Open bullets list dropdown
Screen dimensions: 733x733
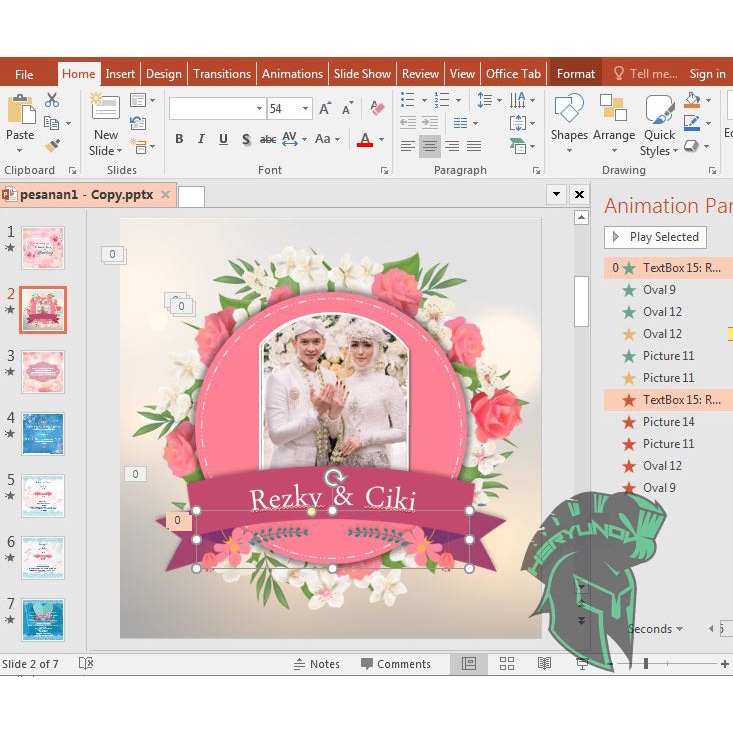coord(424,100)
